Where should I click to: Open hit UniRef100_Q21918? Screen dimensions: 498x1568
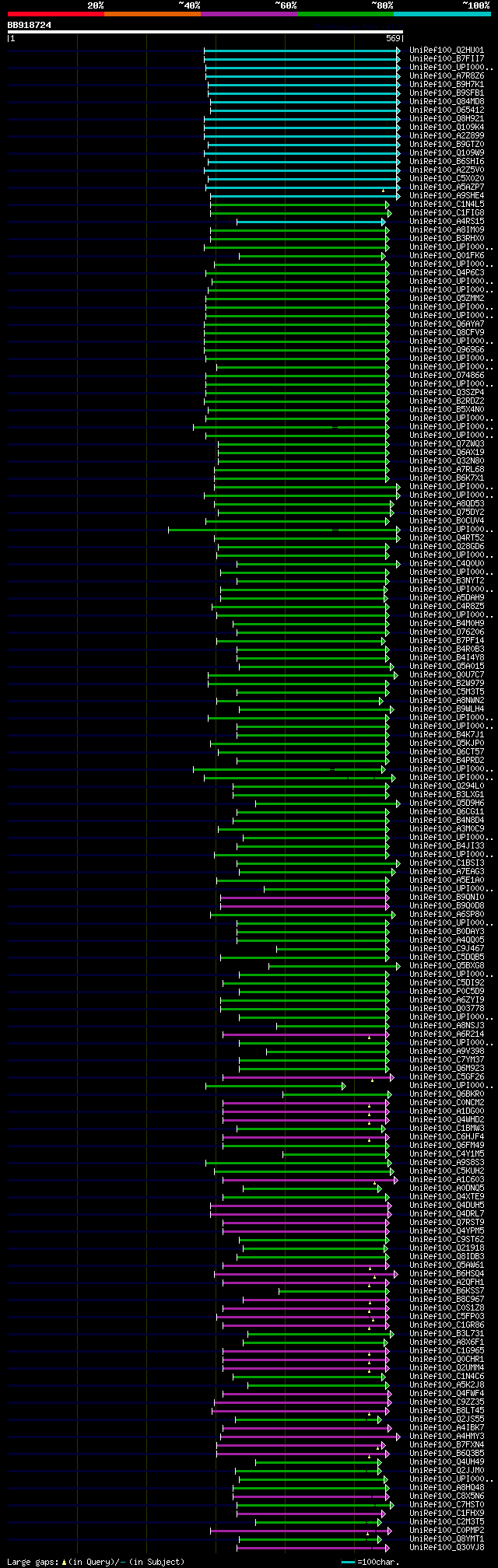[x=447, y=1248]
